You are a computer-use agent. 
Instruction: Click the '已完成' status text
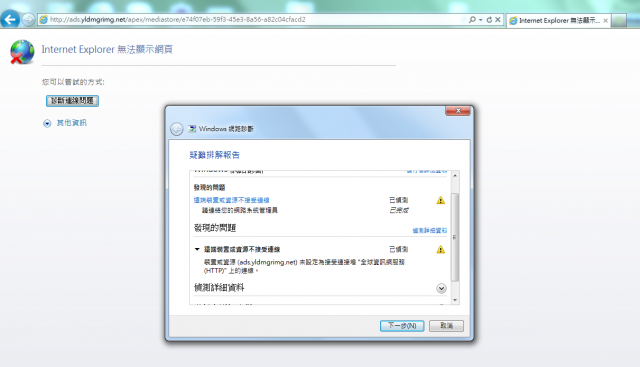pos(399,210)
